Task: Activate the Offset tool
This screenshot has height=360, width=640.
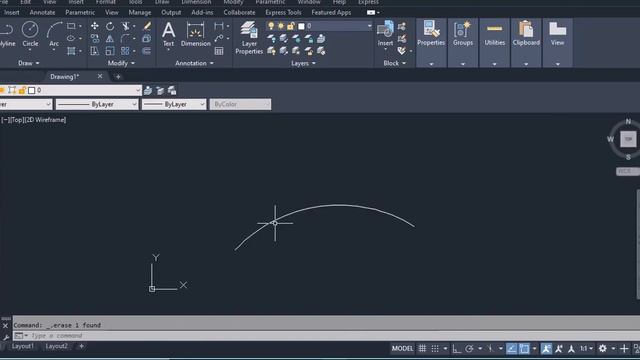Action: tap(147, 51)
